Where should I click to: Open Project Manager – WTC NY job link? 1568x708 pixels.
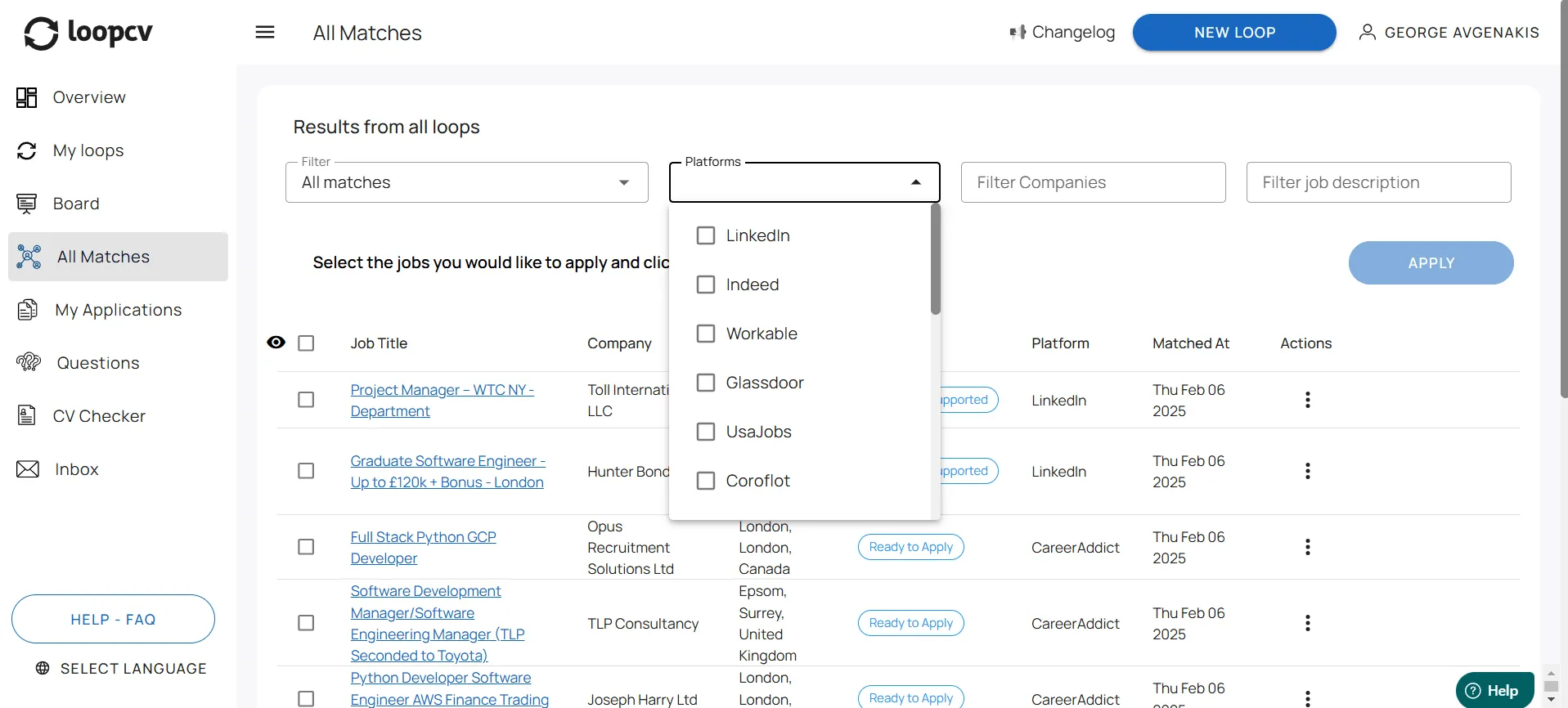click(443, 401)
